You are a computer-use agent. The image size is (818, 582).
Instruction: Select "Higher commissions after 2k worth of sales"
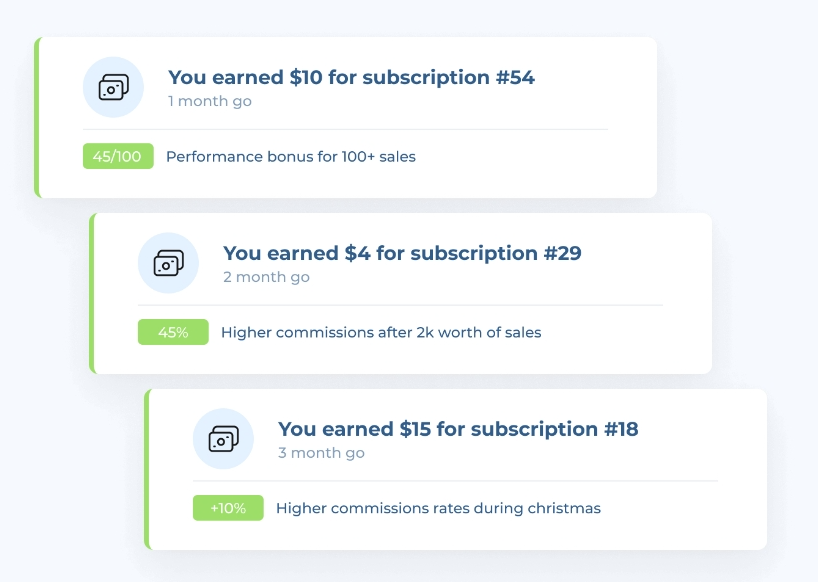coord(380,332)
